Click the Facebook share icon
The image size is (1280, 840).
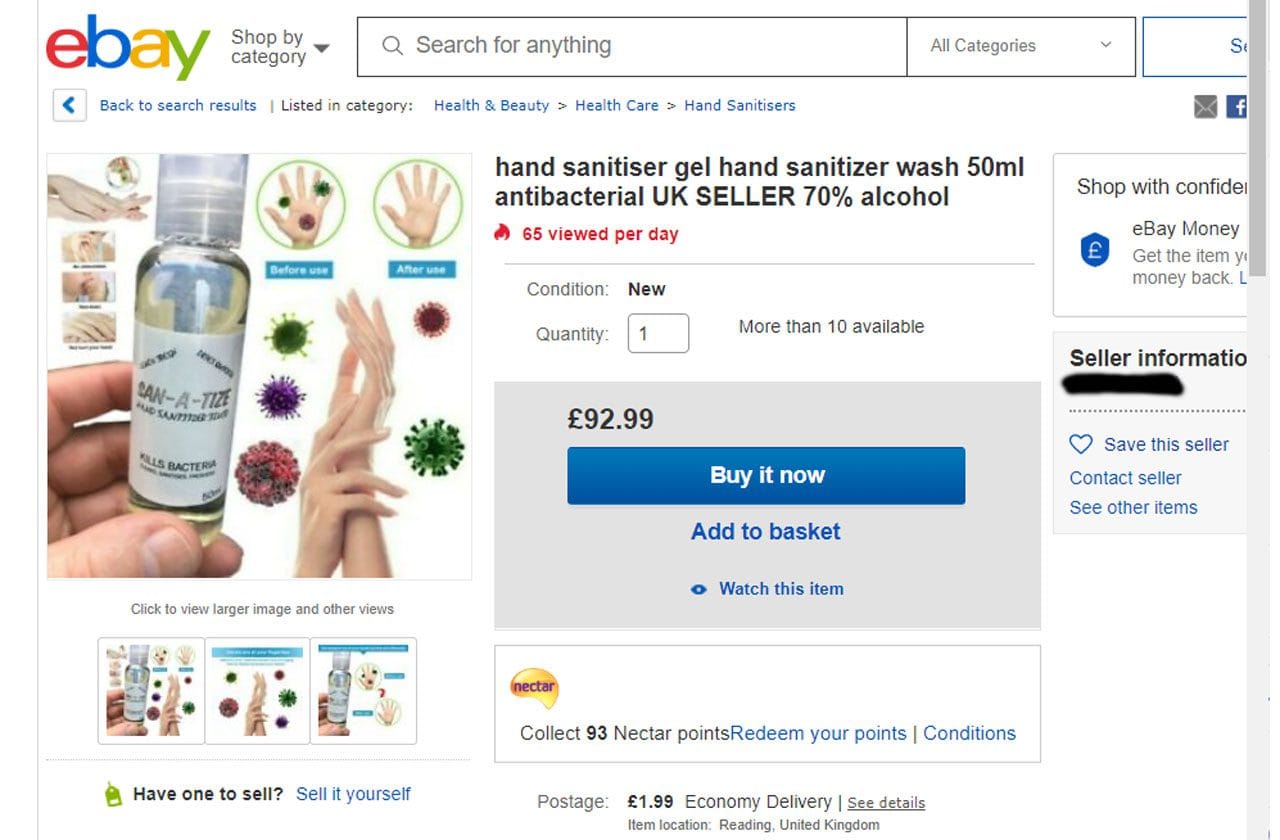(1236, 106)
